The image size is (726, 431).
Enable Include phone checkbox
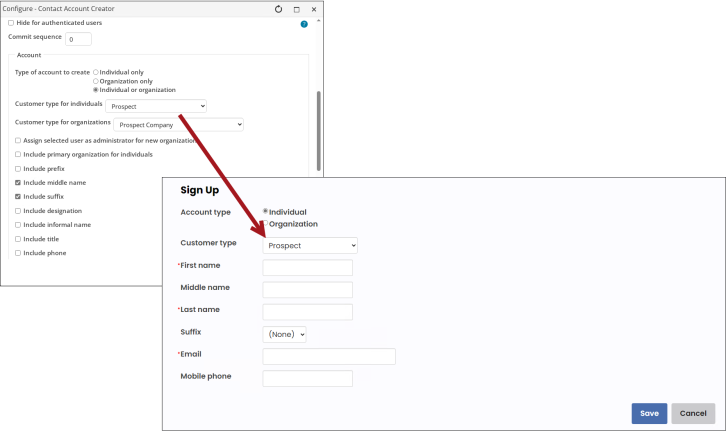click(18, 253)
